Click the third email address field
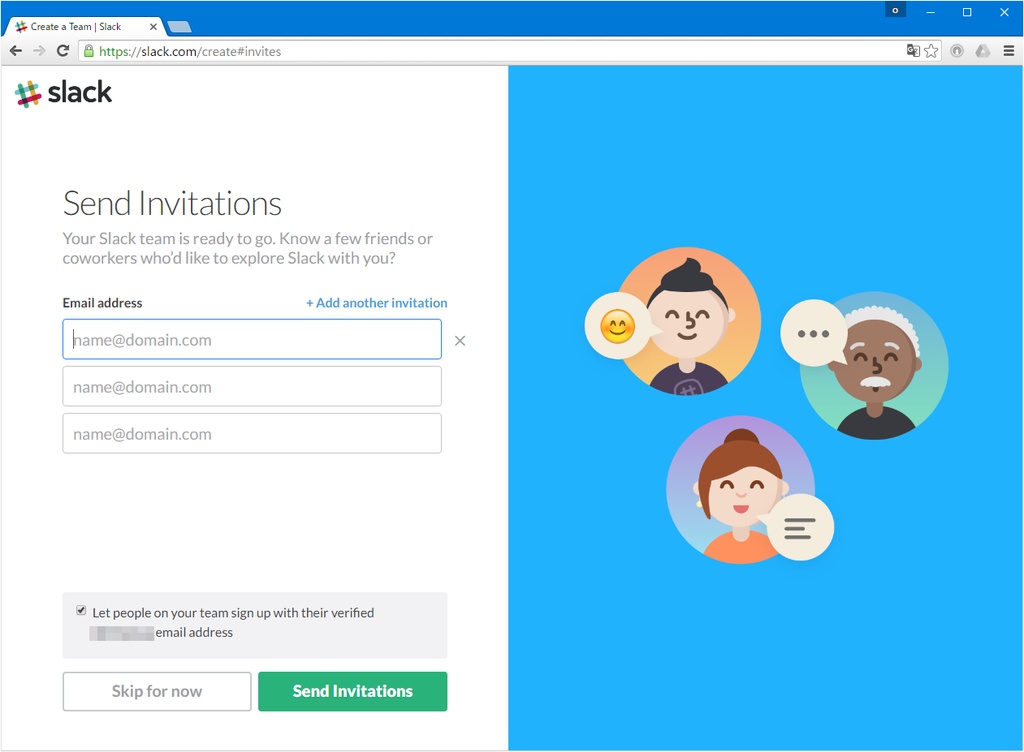The image size is (1024, 752). (x=252, y=433)
